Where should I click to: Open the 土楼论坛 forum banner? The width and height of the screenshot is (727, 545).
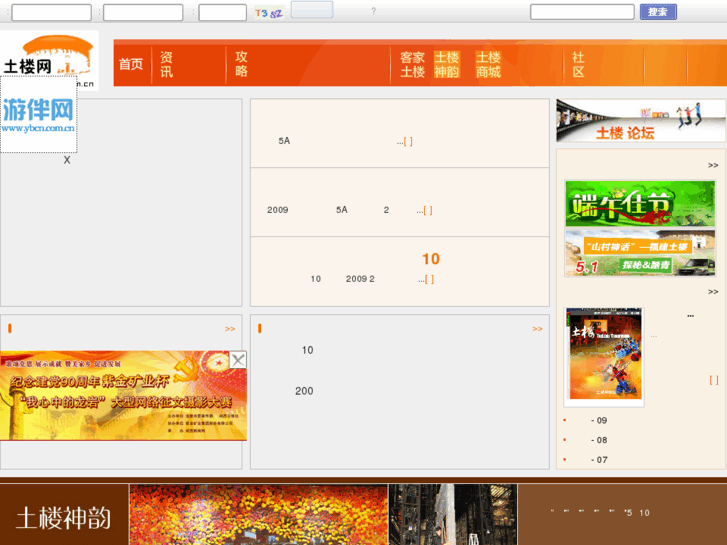(x=641, y=121)
